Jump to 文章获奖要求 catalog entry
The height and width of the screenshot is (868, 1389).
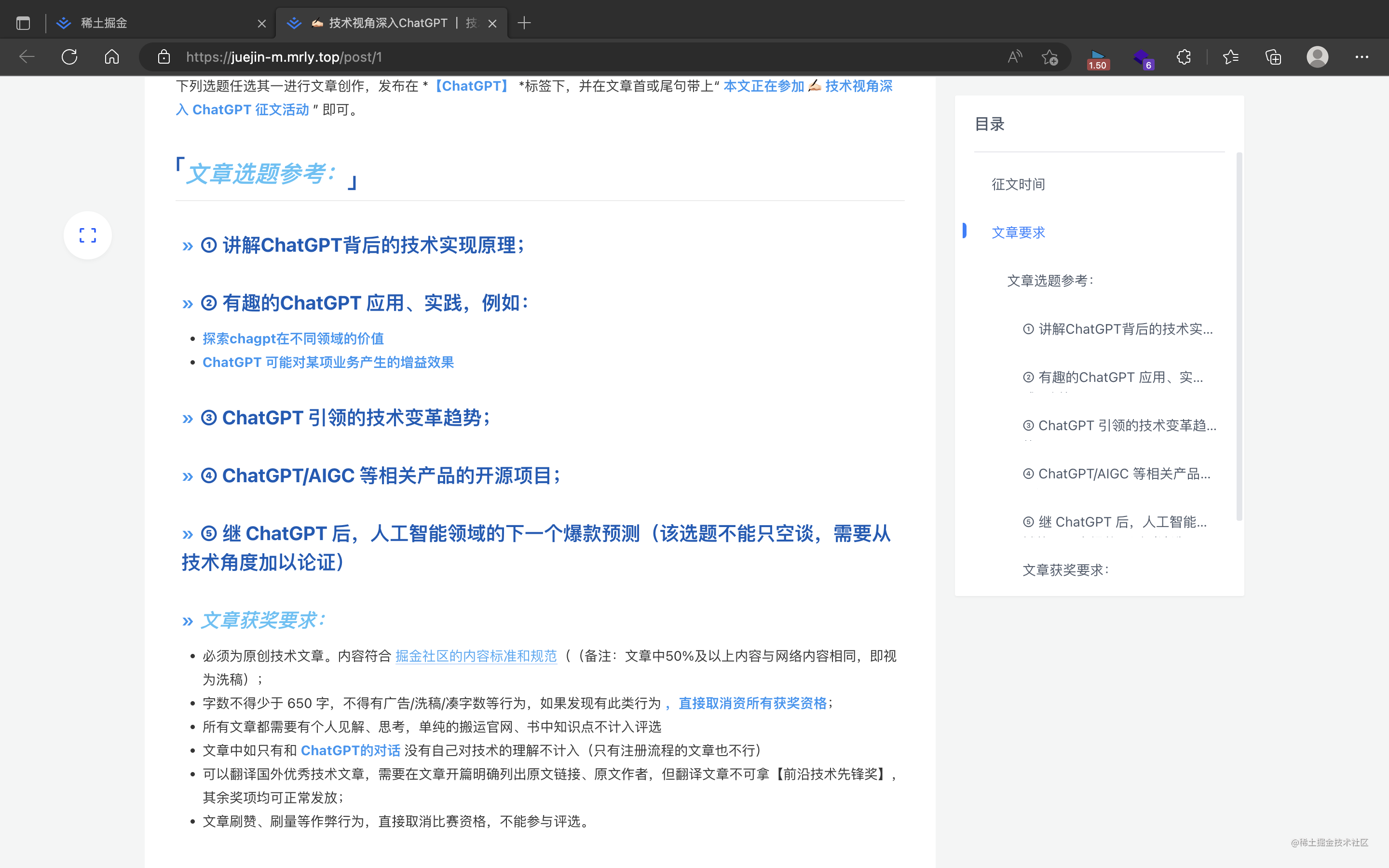(x=1066, y=570)
